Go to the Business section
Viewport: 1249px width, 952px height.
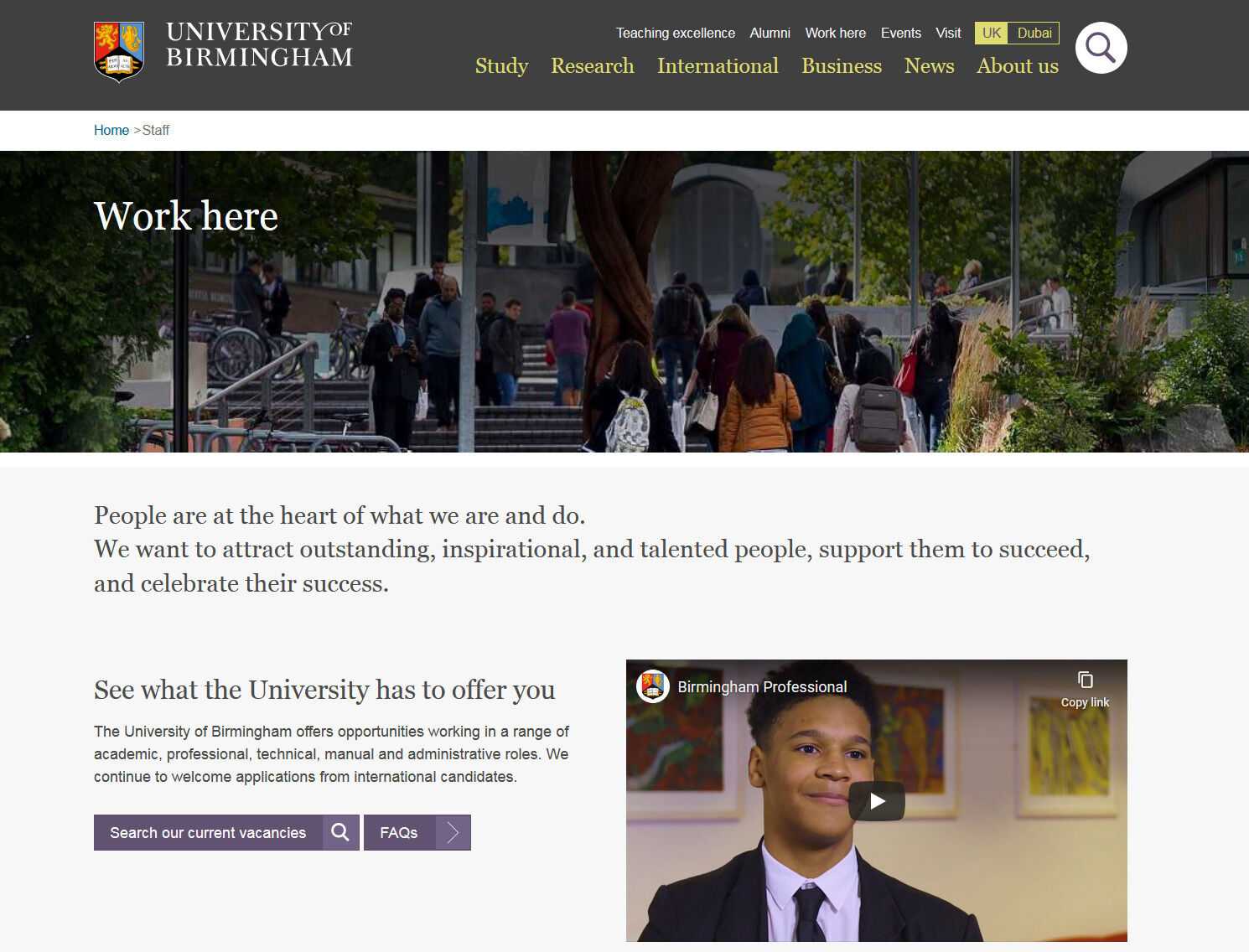(842, 66)
